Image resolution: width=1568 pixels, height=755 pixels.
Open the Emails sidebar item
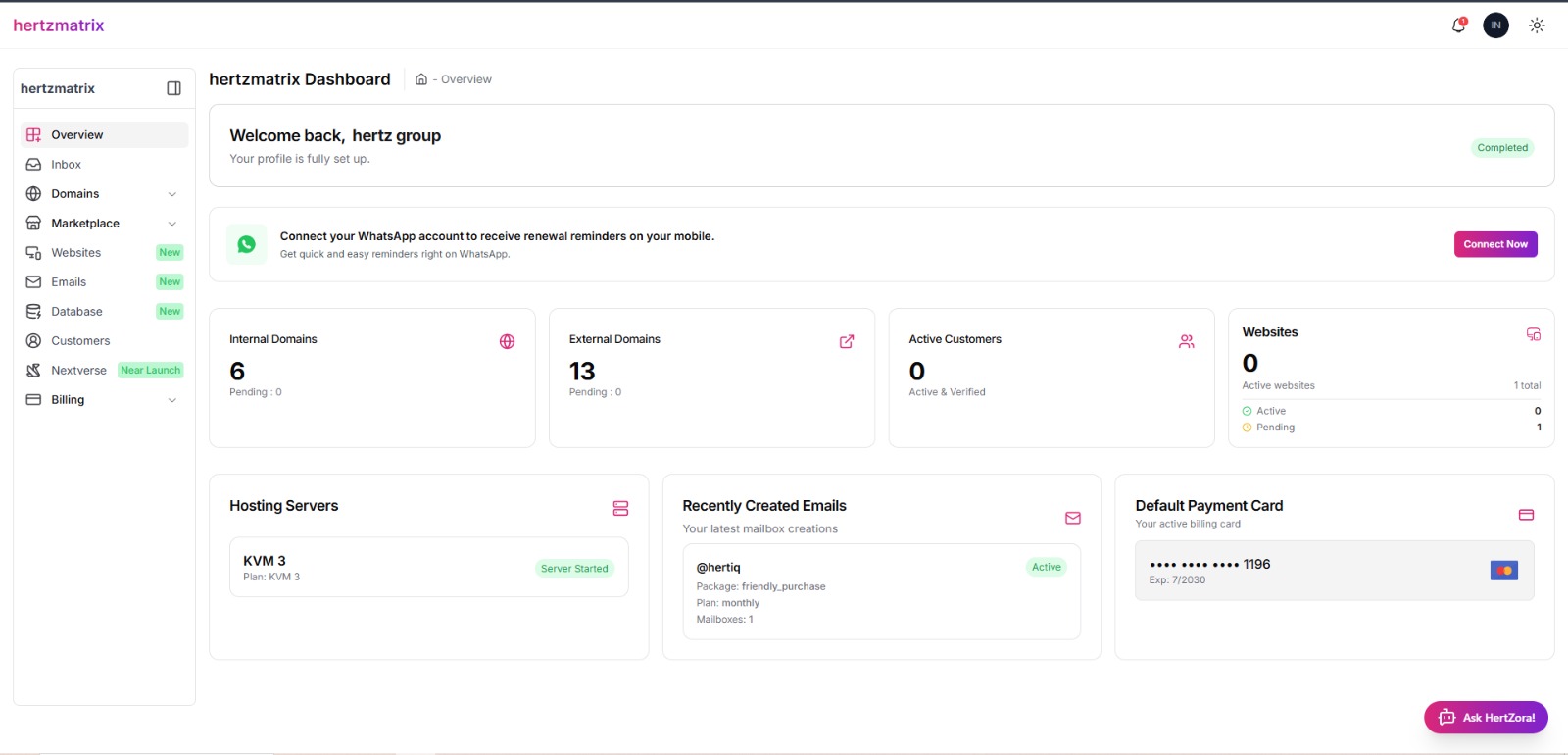(104, 282)
